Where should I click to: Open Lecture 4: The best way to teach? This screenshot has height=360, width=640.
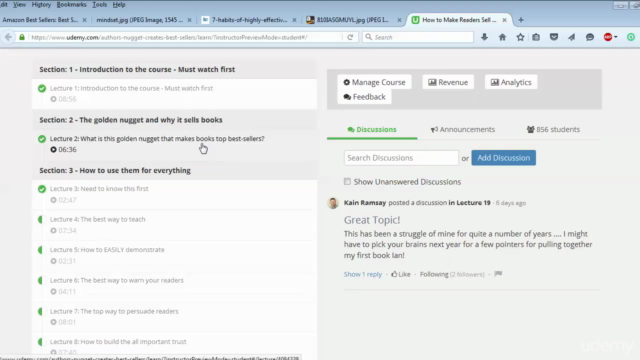[98, 220]
